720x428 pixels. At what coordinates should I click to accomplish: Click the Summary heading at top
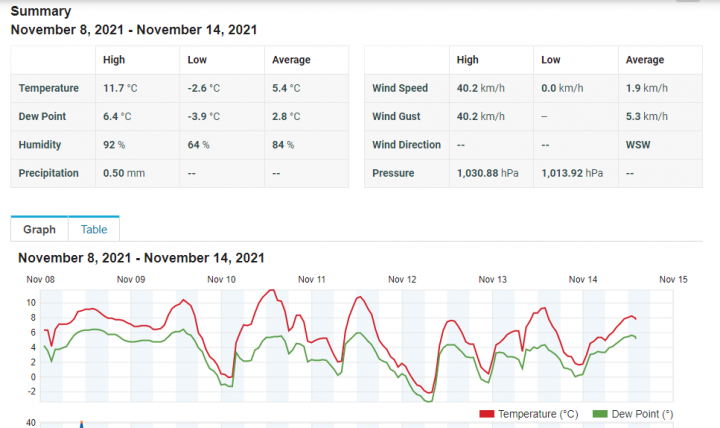point(41,12)
